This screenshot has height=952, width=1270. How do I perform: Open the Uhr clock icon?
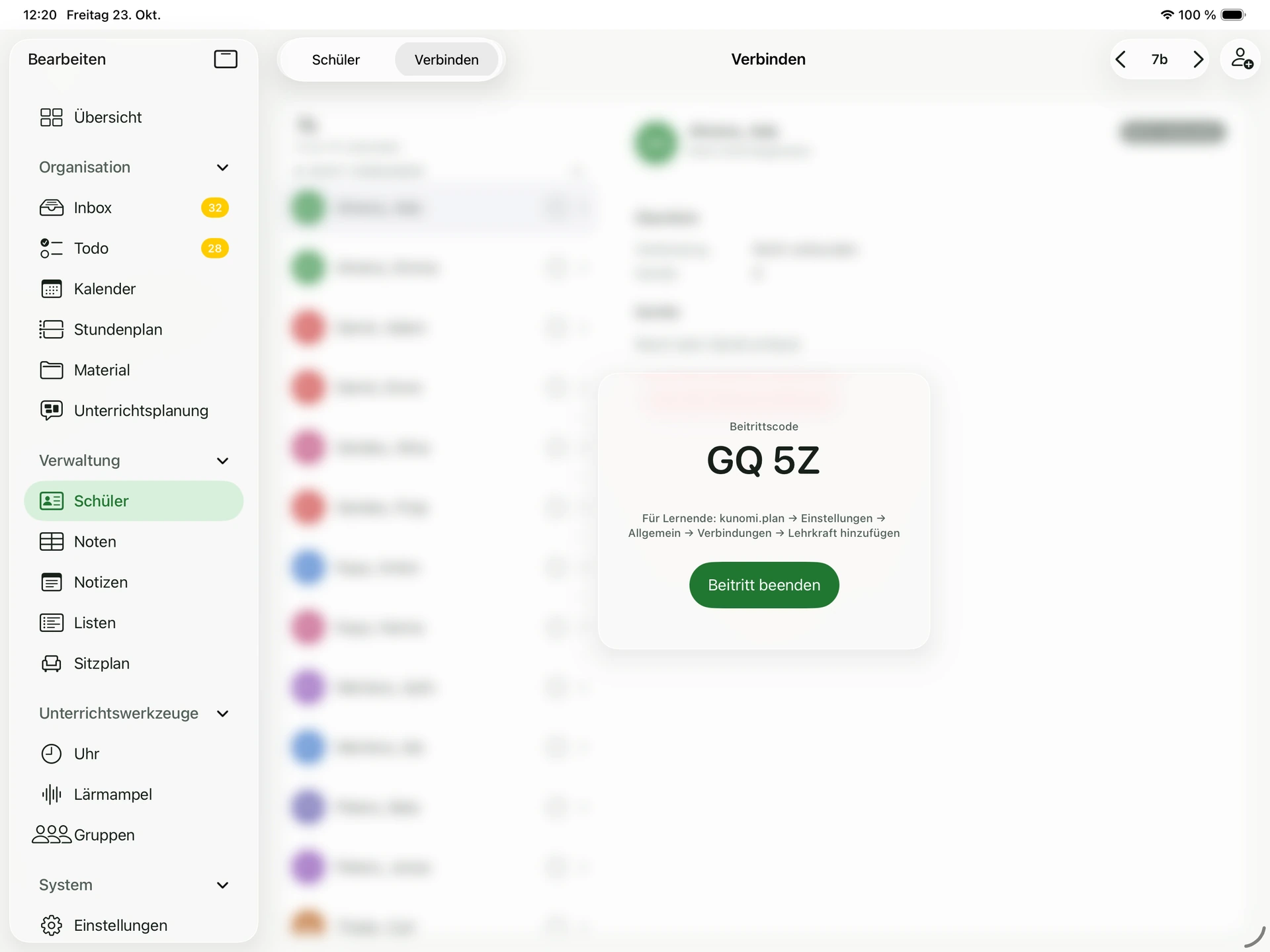pos(51,754)
